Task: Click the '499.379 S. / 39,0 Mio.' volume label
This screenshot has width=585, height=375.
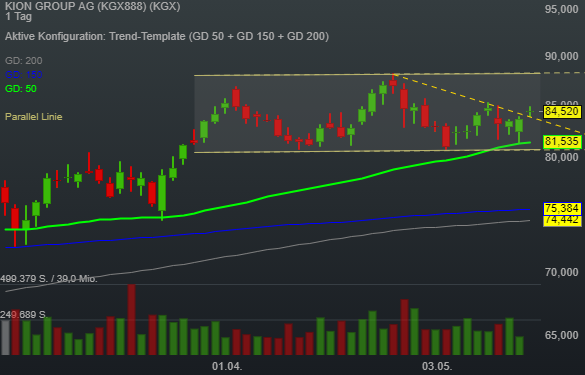Action: click(x=49, y=279)
